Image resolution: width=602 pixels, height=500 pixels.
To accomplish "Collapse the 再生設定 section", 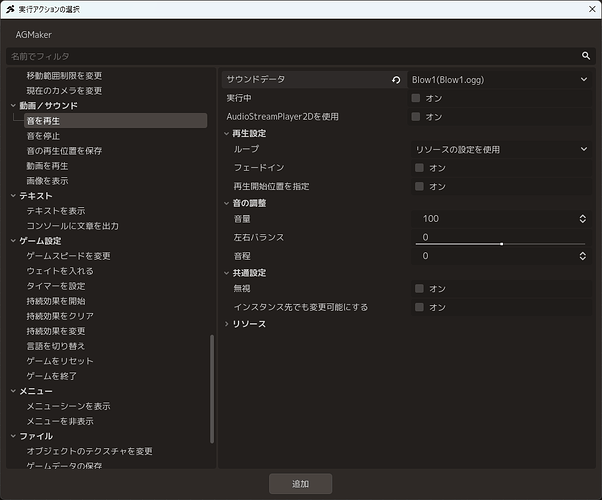I will click(x=227, y=134).
